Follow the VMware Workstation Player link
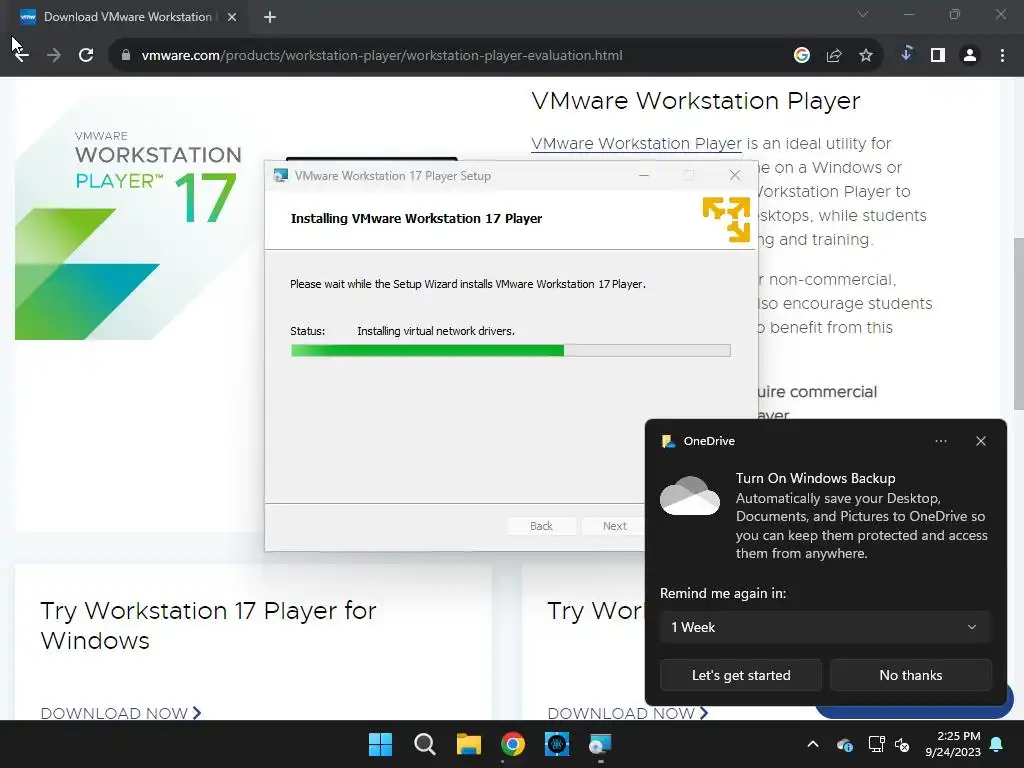The width and height of the screenshot is (1024, 768). [x=636, y=144]
